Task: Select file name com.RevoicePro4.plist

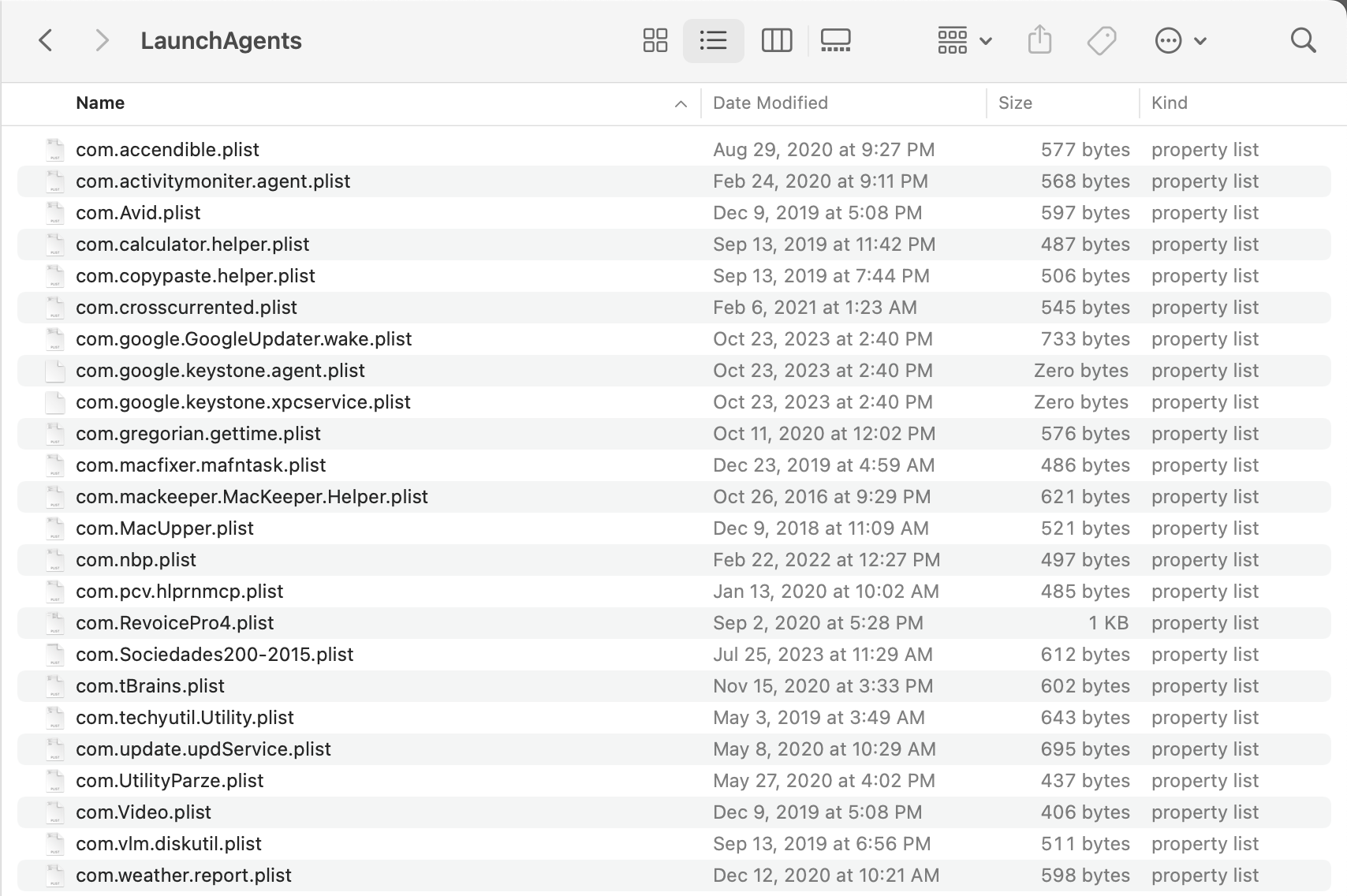Action: (175, 623)
